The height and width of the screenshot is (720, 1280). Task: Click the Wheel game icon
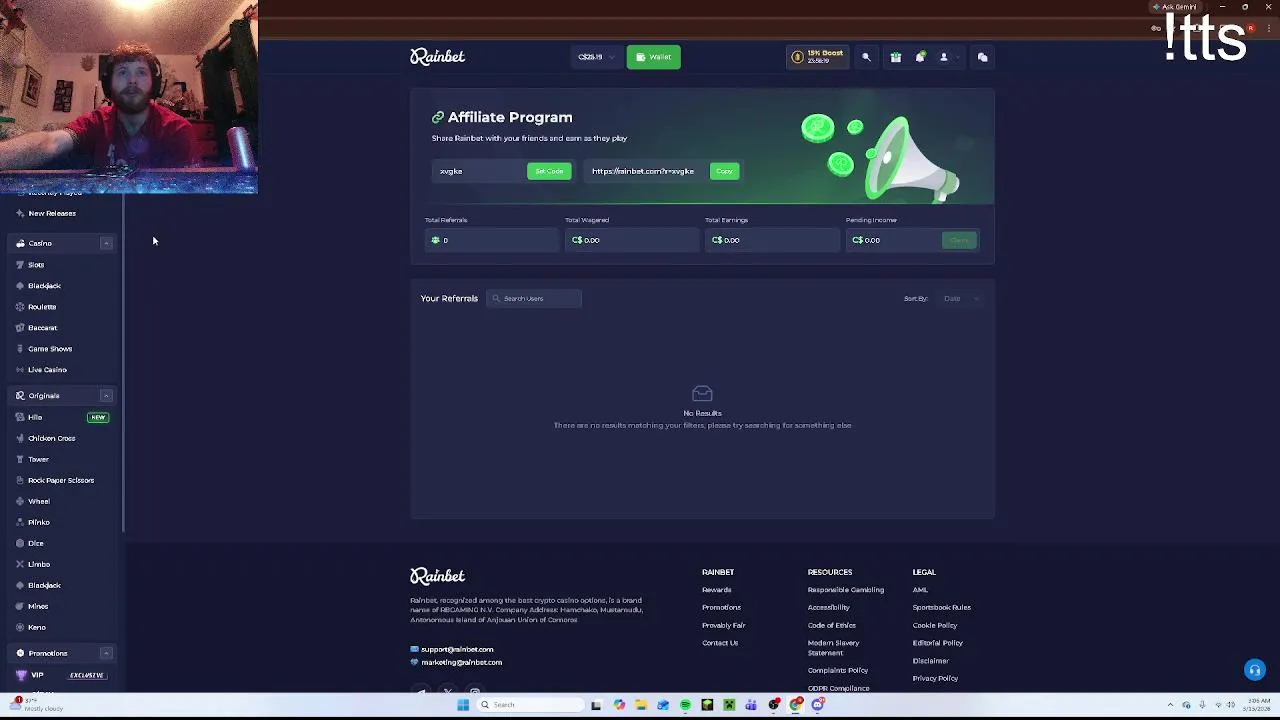point(20,501)
